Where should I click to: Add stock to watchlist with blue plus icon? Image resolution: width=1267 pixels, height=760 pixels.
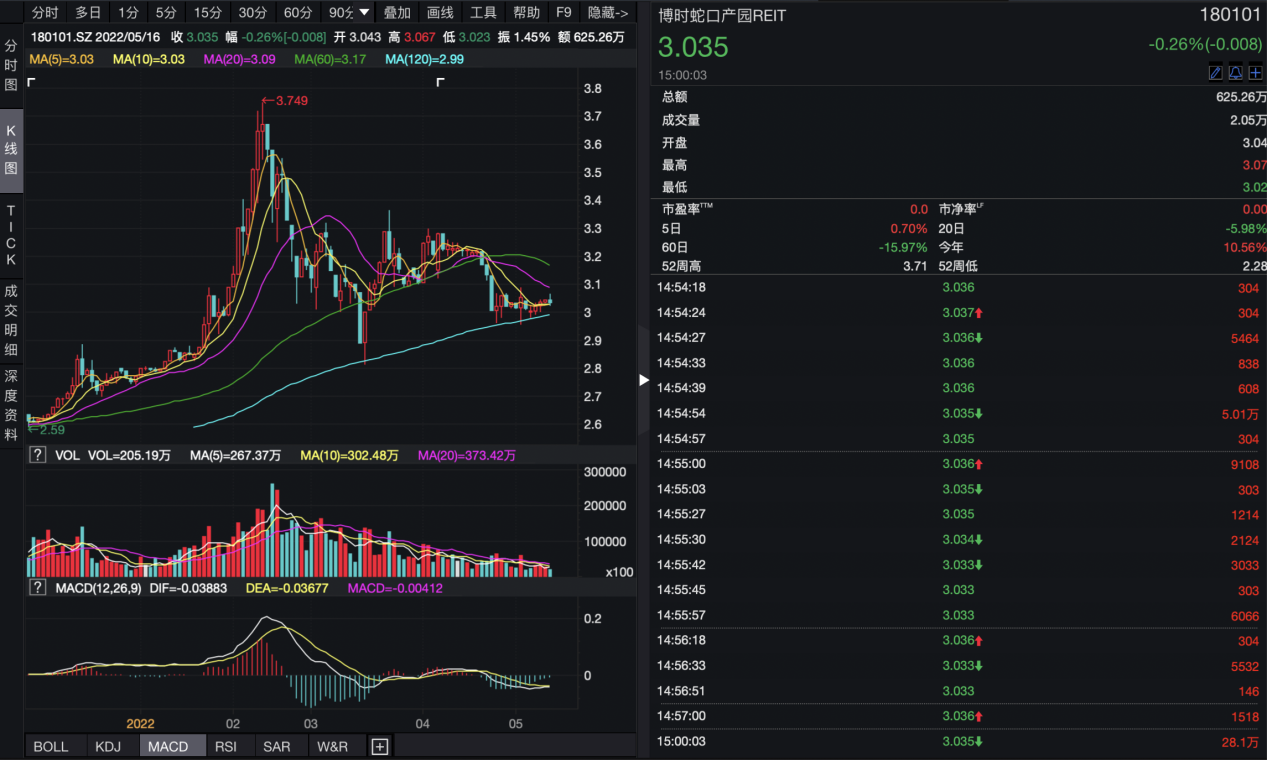[1255, 72]
